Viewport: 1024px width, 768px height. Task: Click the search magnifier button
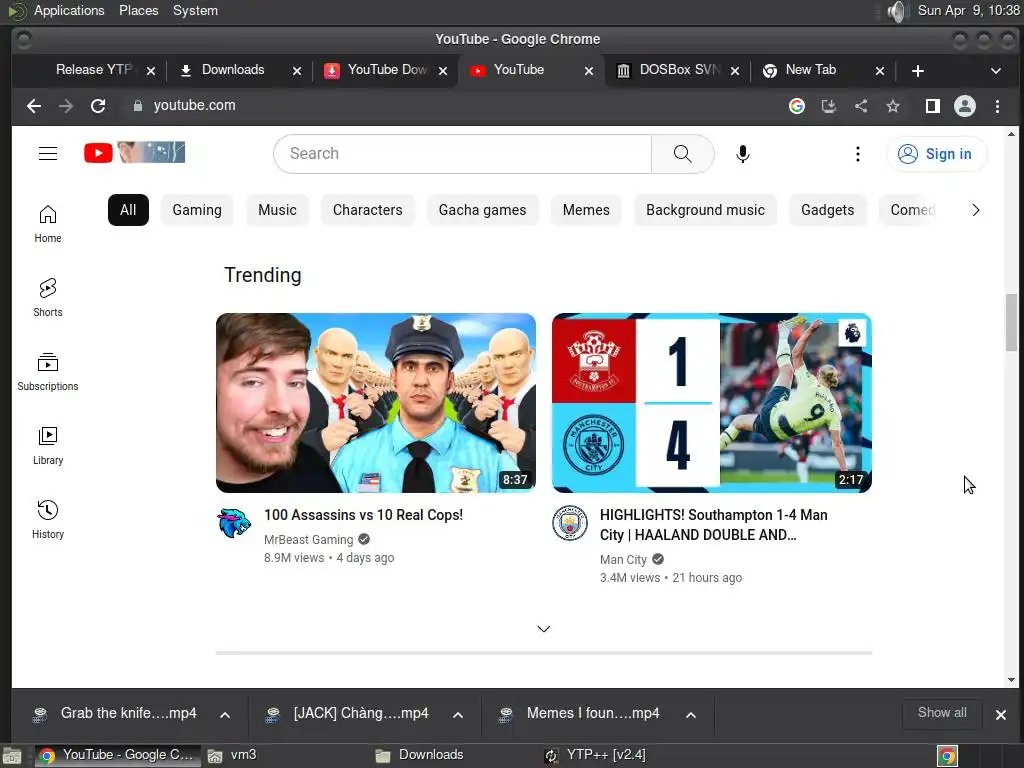pyautogui.click(x=682, y=153)
